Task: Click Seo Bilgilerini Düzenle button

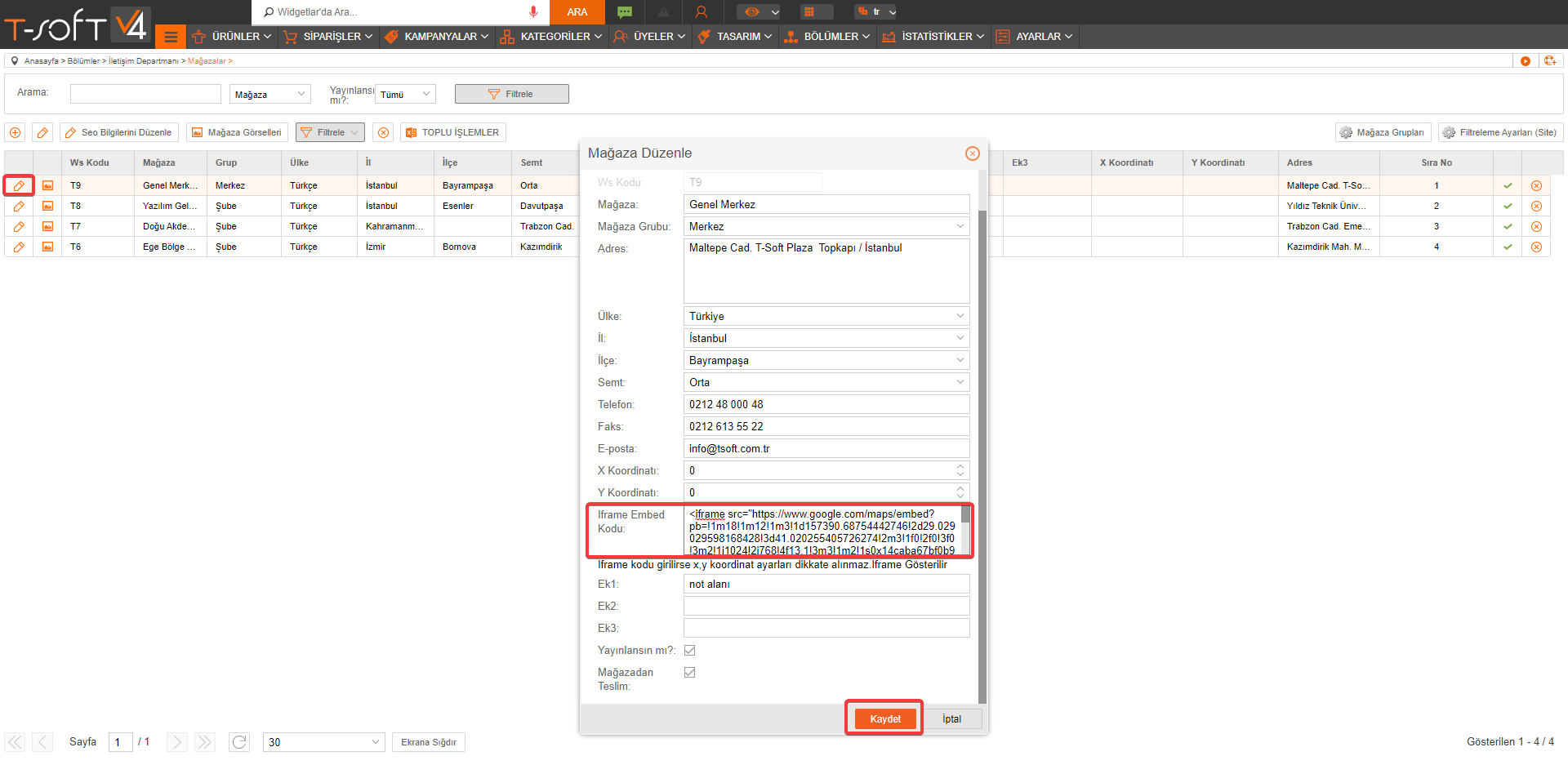Action: [119, 132]
